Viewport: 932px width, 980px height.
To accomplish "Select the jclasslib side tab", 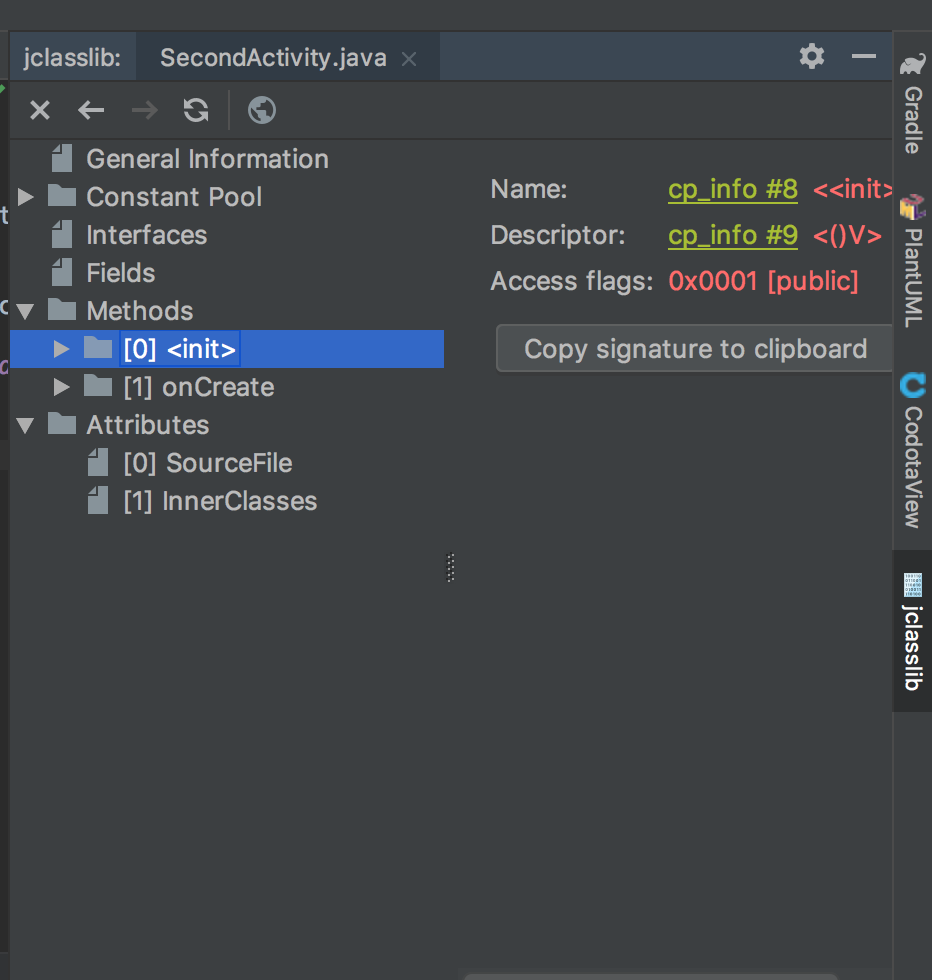I will click(x=912, y=632).
